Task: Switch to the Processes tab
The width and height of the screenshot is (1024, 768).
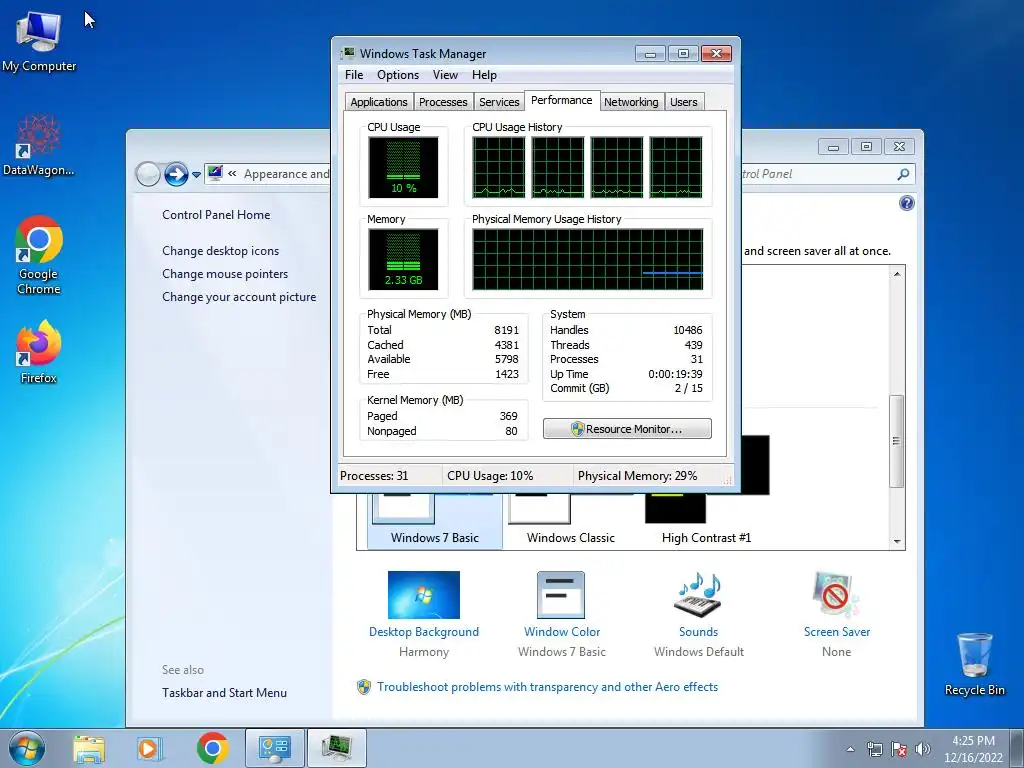Action: pyautogui.click(x=443, y=102)
